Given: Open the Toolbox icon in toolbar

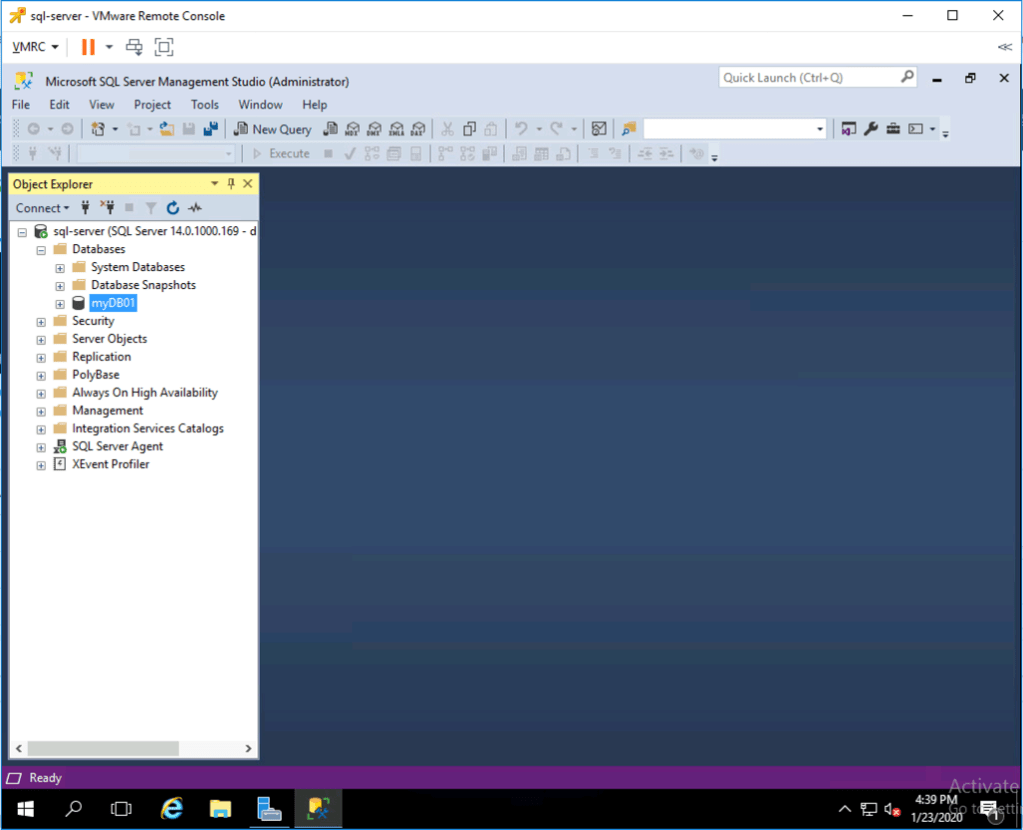Looking at the screenshot, I should click(892, 129).
